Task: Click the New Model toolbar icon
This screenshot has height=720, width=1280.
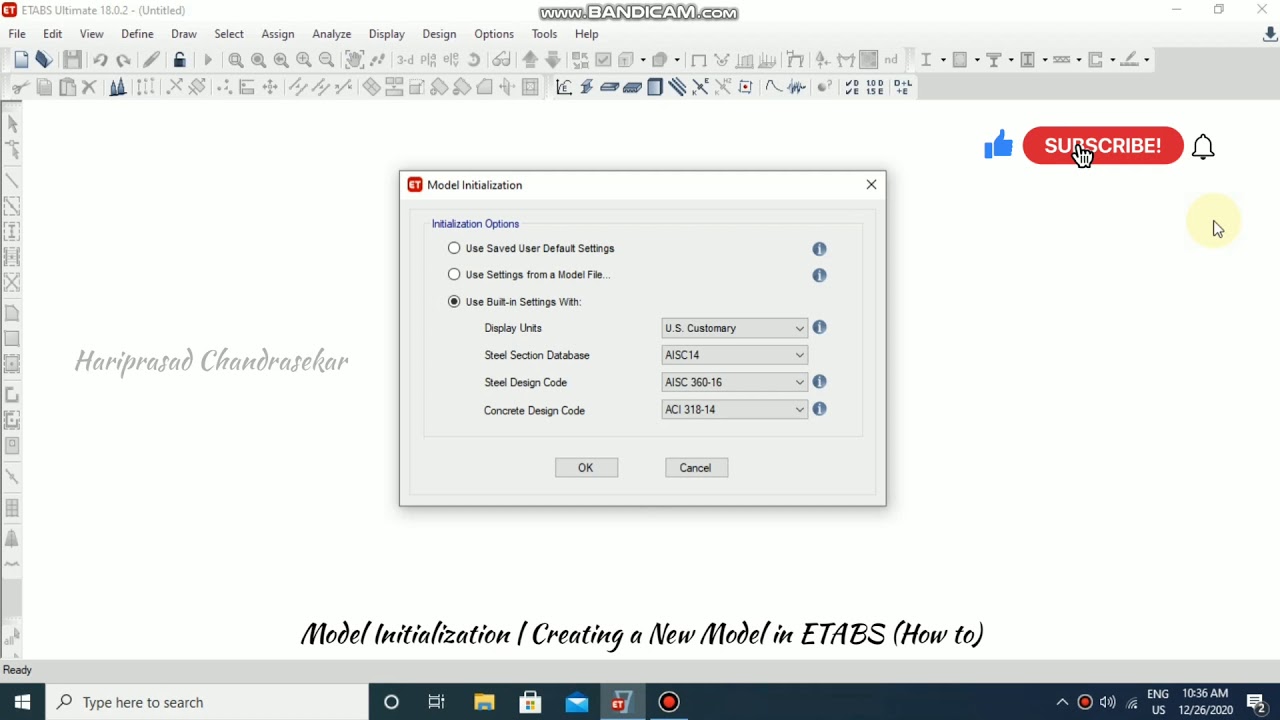Action: (21, 60)
